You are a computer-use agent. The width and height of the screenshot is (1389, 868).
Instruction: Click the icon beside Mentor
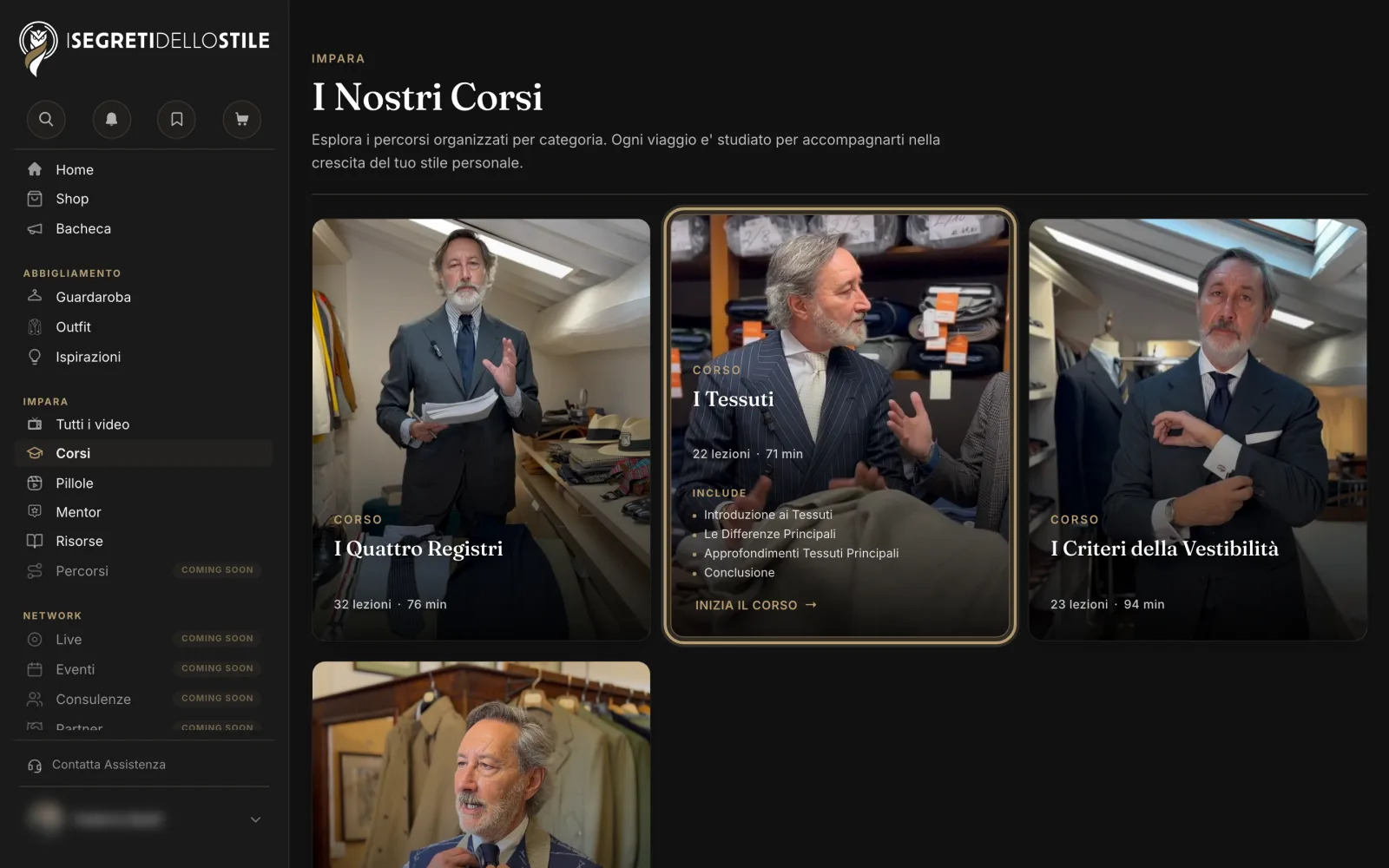(x=35, y=512)
